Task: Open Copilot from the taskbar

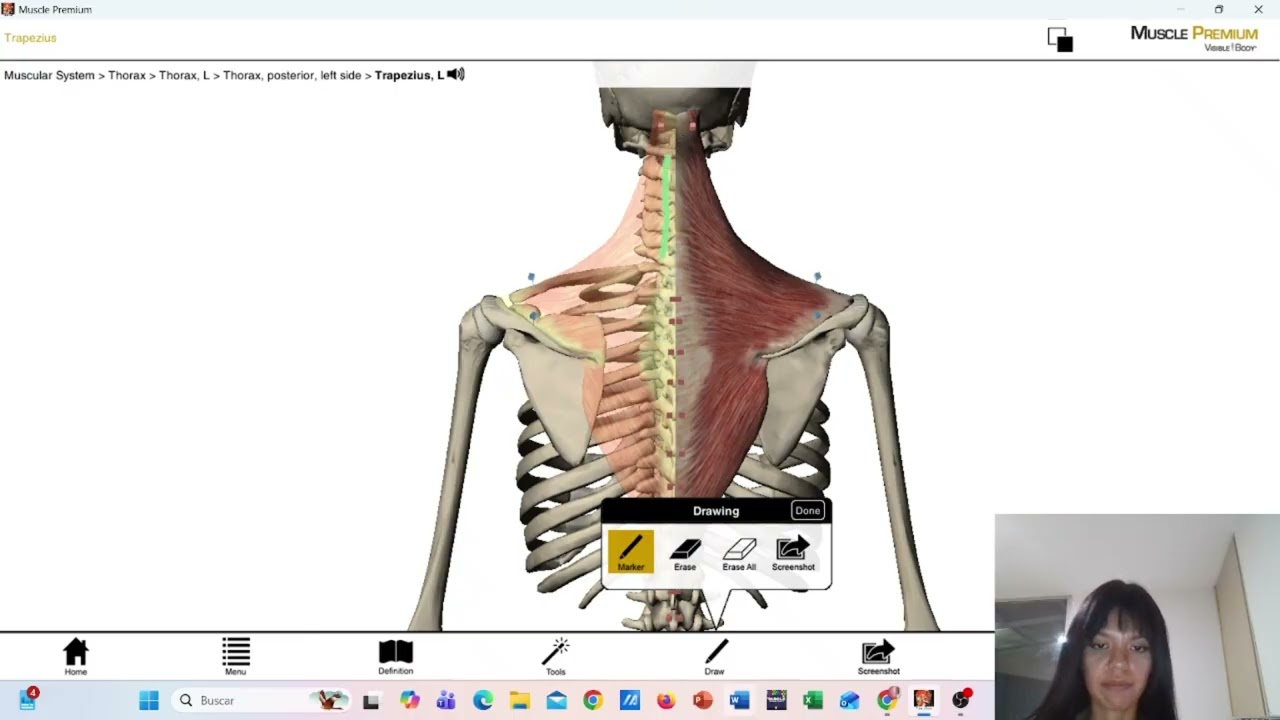Action: [x=409, y=701]
